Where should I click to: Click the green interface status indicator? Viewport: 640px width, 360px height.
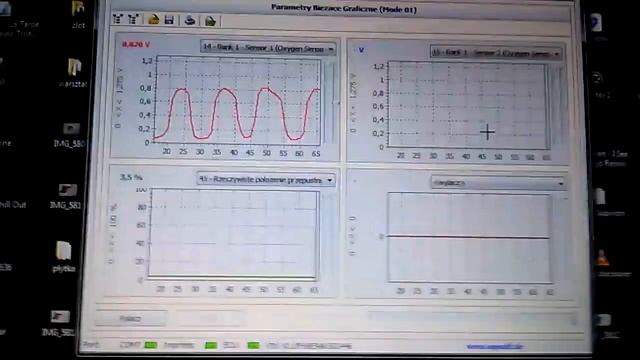coord(211,346)
